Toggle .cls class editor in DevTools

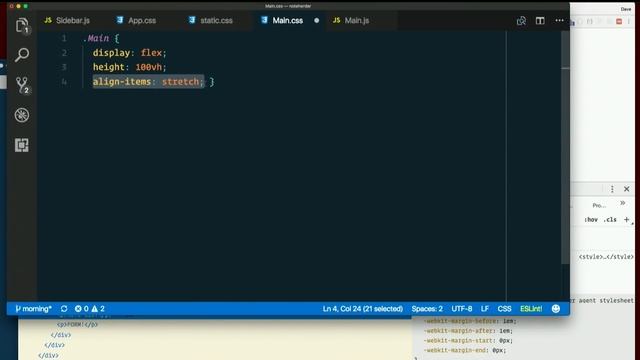click(610, 220)
